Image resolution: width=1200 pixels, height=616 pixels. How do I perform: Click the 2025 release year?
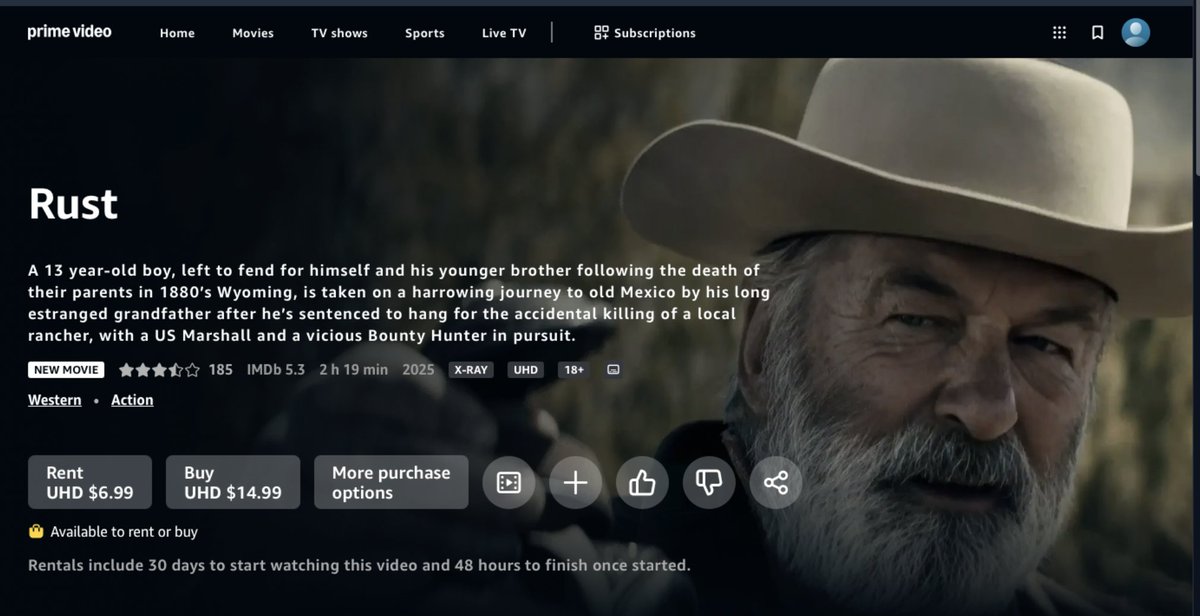(418, 370)
